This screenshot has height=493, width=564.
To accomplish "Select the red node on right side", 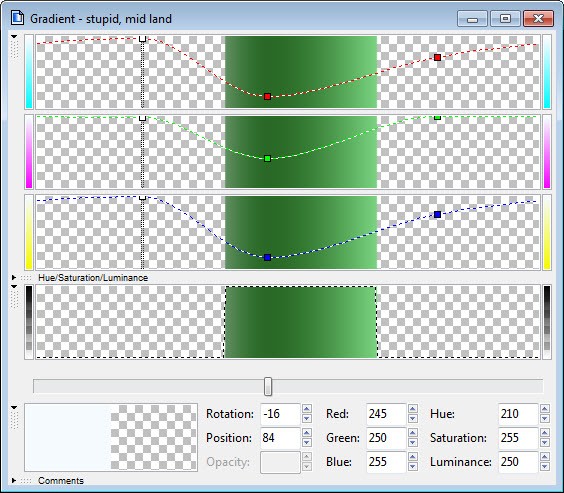I will tap(437, 58).
